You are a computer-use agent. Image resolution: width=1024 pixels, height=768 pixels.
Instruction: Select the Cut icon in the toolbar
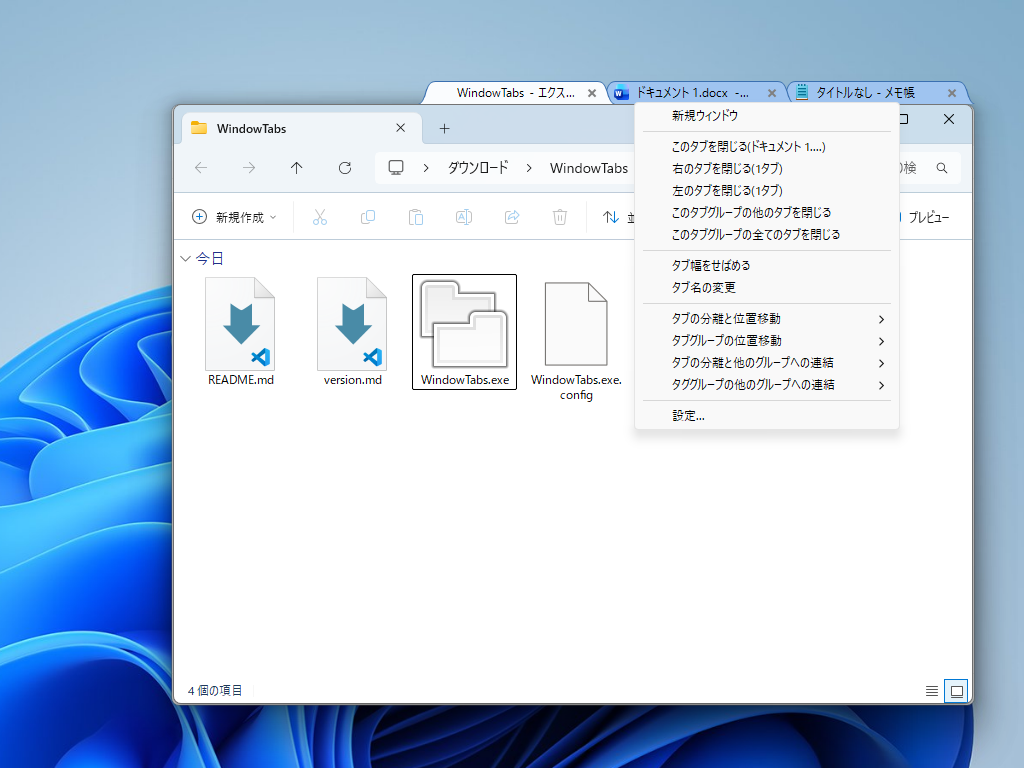pyautogui.click(x=320, y=216)
